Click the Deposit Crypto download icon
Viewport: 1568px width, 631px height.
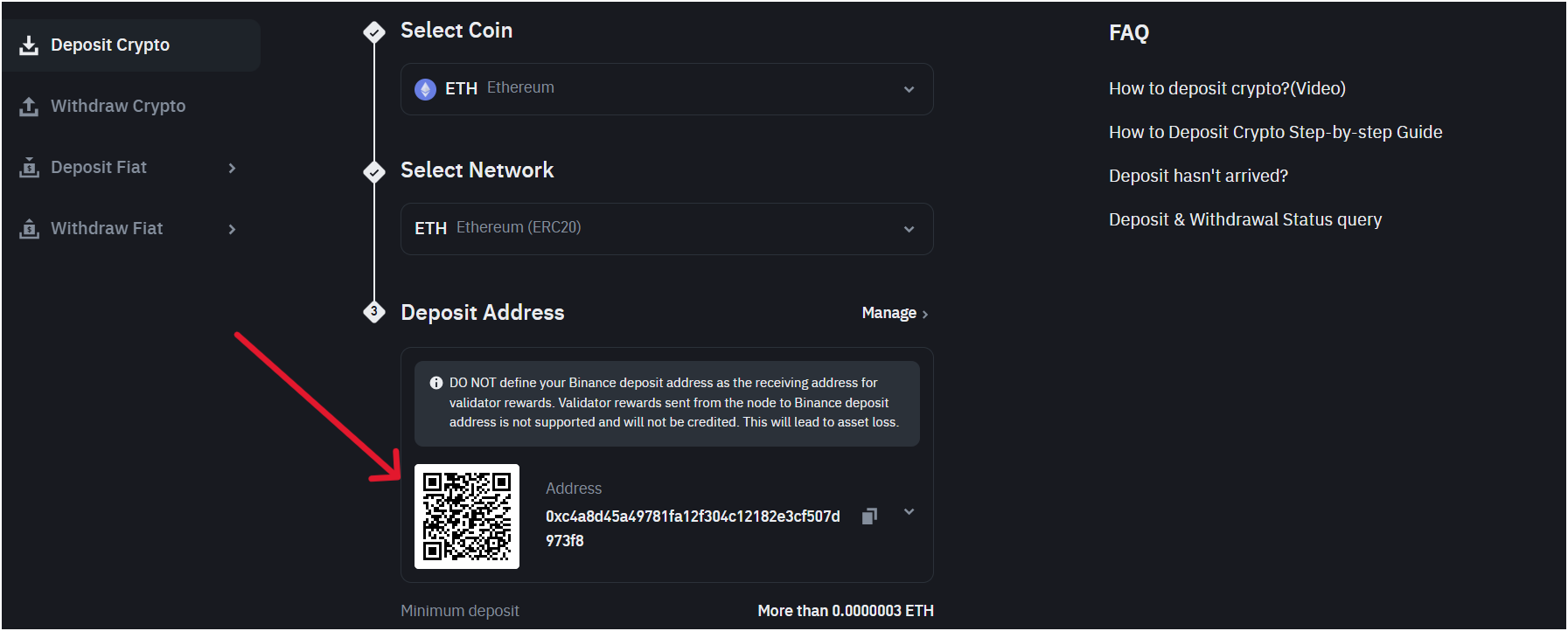pos(29,45)
